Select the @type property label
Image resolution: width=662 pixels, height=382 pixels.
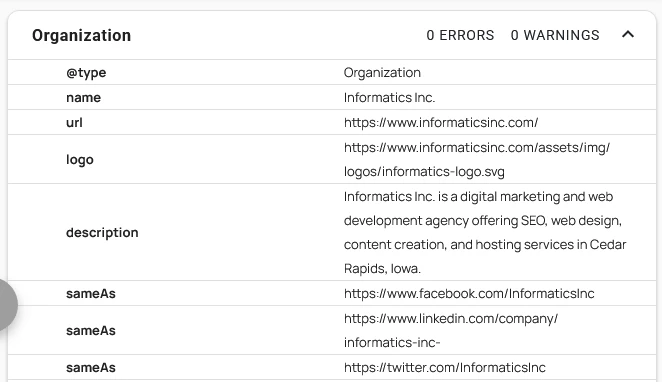click(x=86, y=73)
